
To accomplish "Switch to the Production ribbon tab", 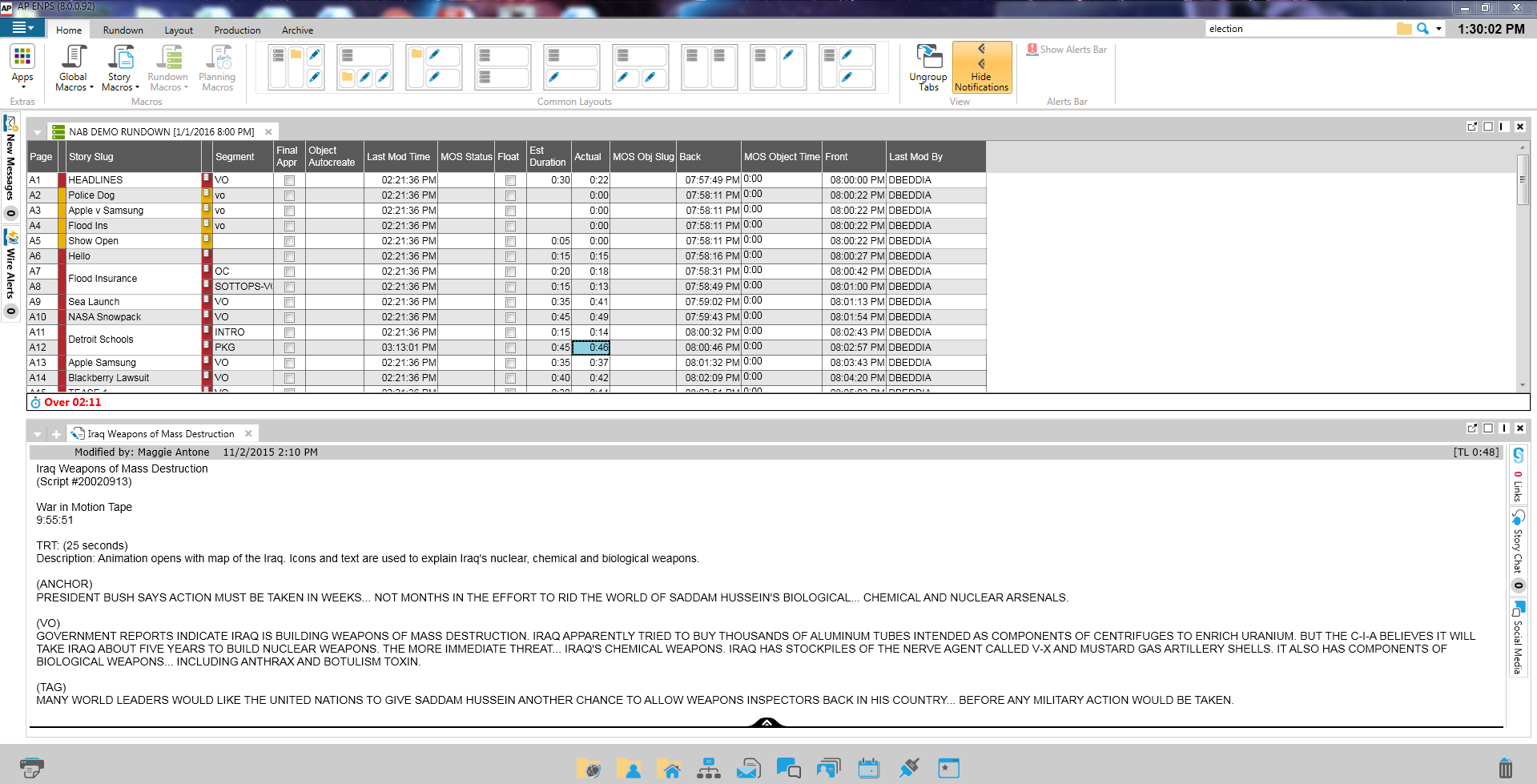I will click(237, 30).
